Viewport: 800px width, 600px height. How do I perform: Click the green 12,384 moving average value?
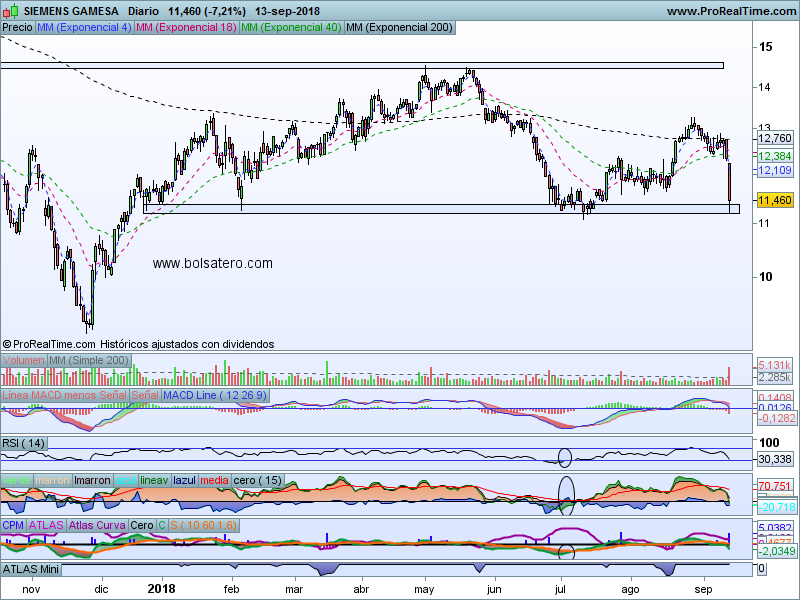tap(775, 157)
